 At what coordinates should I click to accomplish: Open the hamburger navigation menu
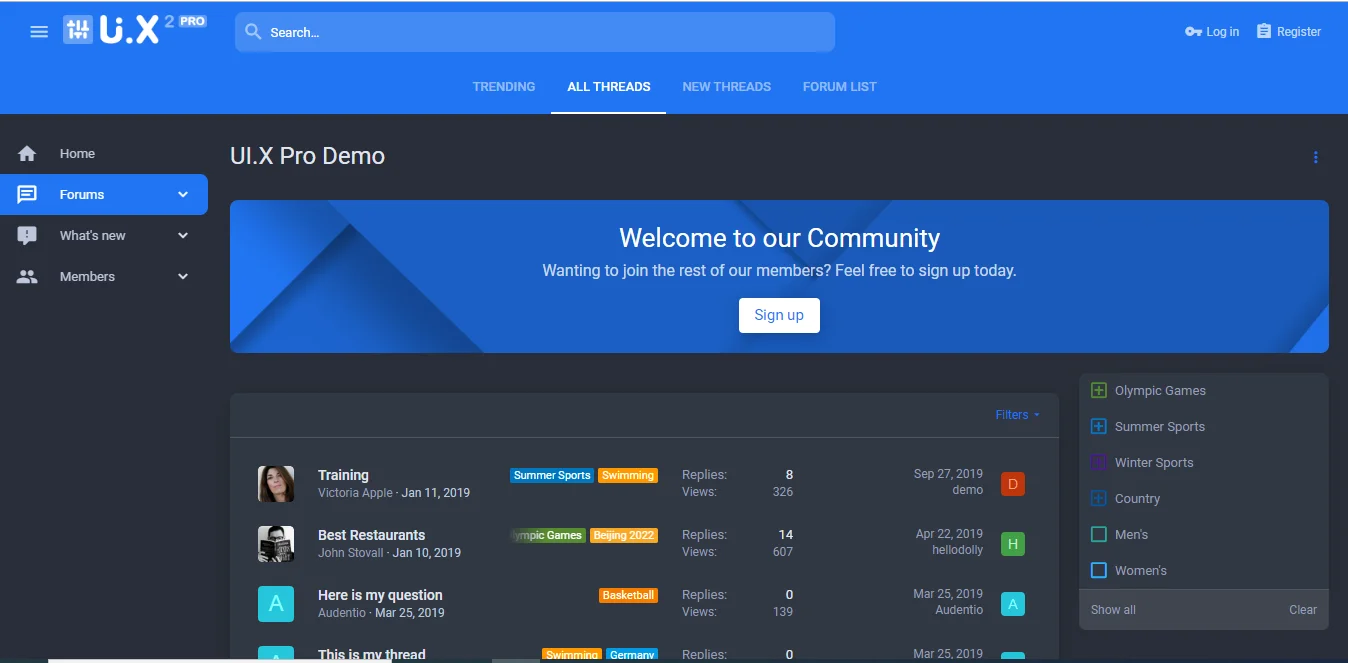click(39, 32)
